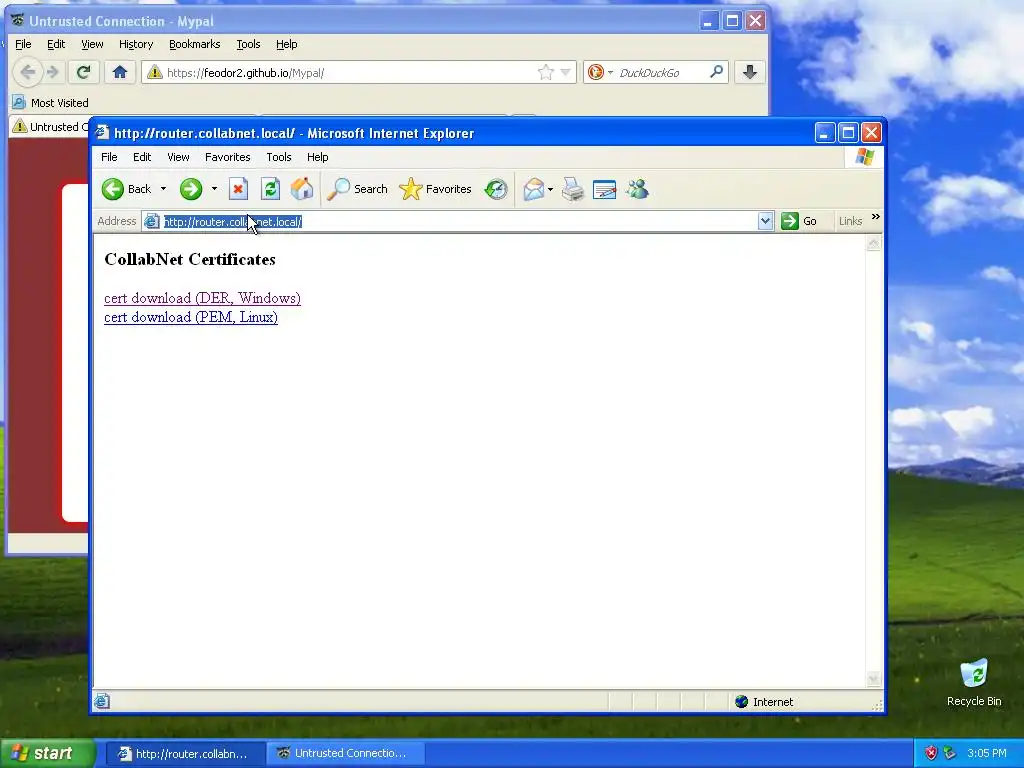The height and width of the screenshot is (768, 1024).
Task: Reload the page in Mypal
Action: [83, 72]
